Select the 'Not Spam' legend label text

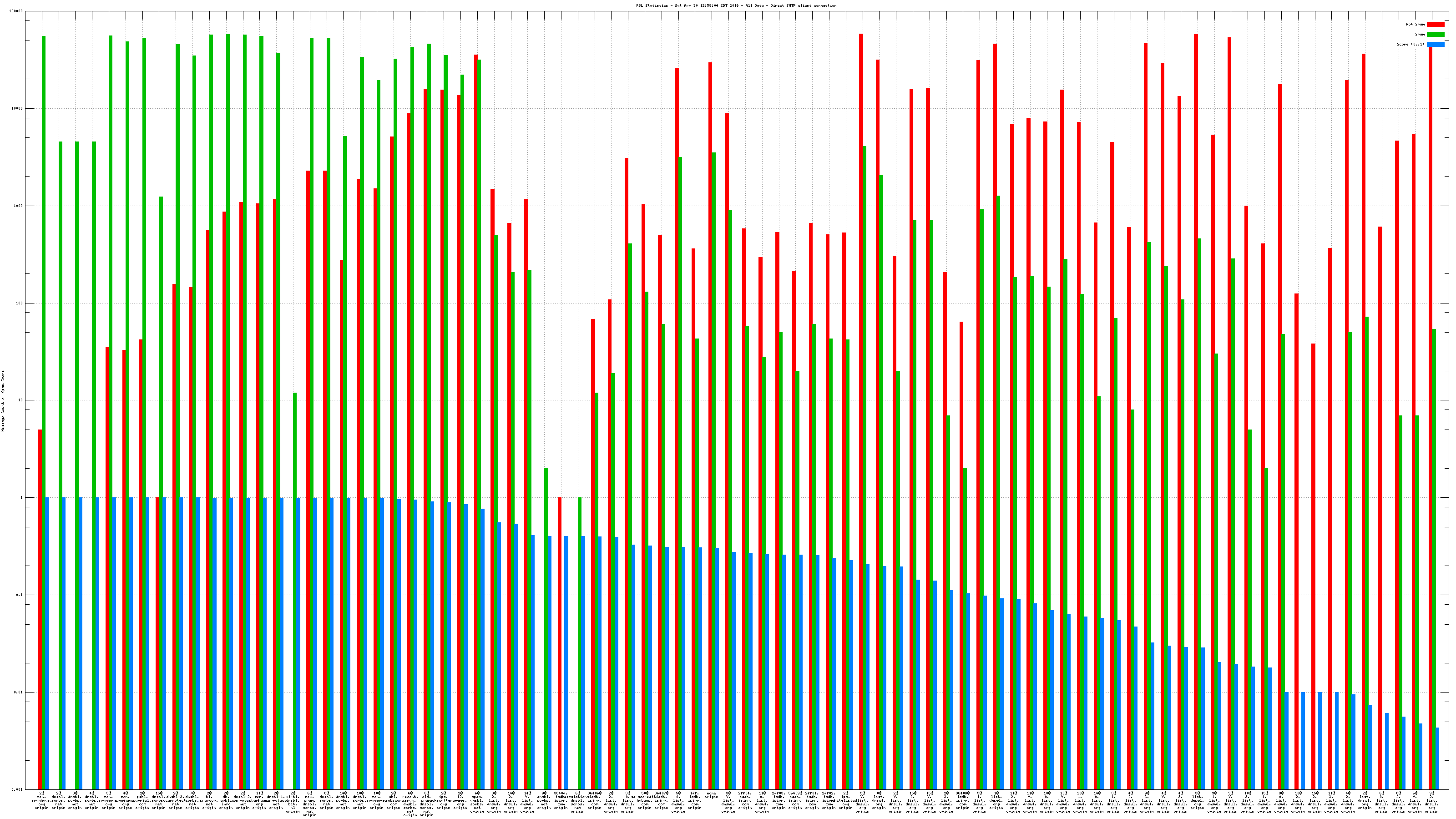1416,24
